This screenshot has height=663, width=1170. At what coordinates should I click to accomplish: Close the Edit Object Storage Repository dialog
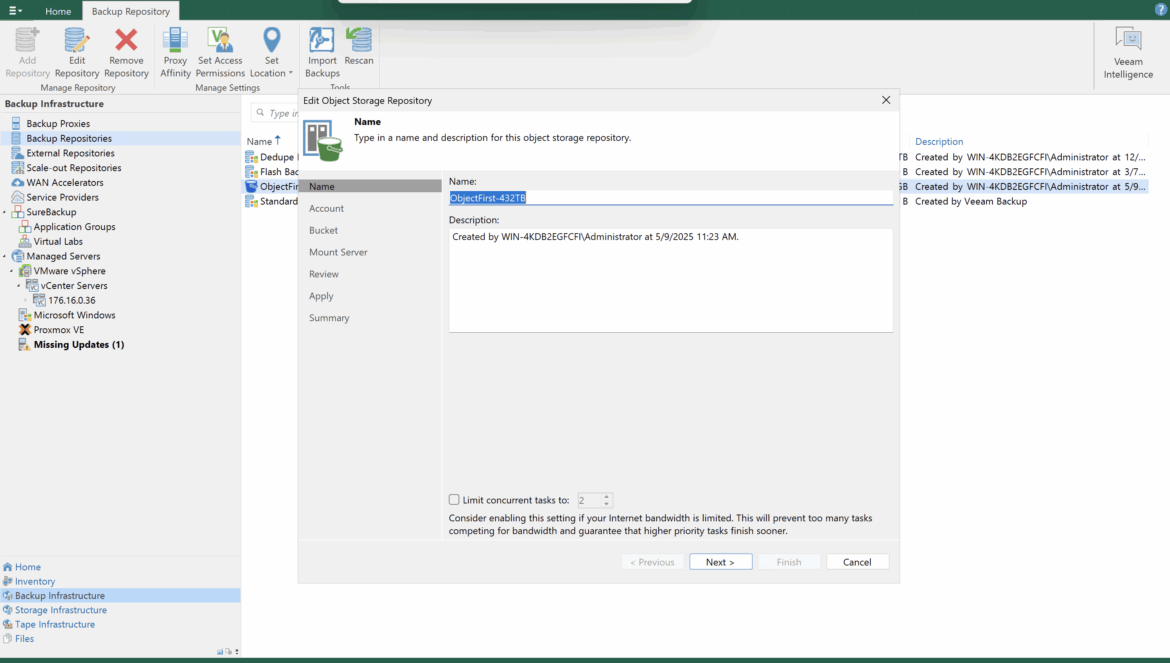tap(886, 100)
